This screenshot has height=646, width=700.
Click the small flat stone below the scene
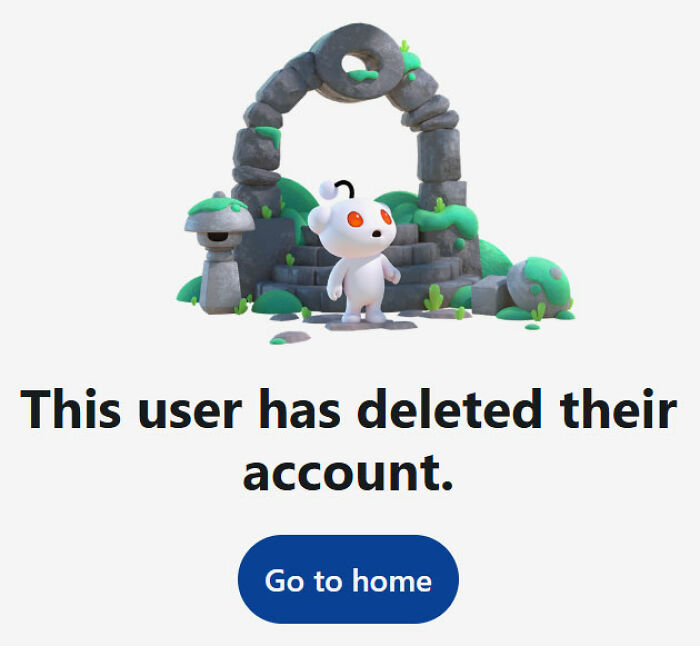tap(291, 338)
